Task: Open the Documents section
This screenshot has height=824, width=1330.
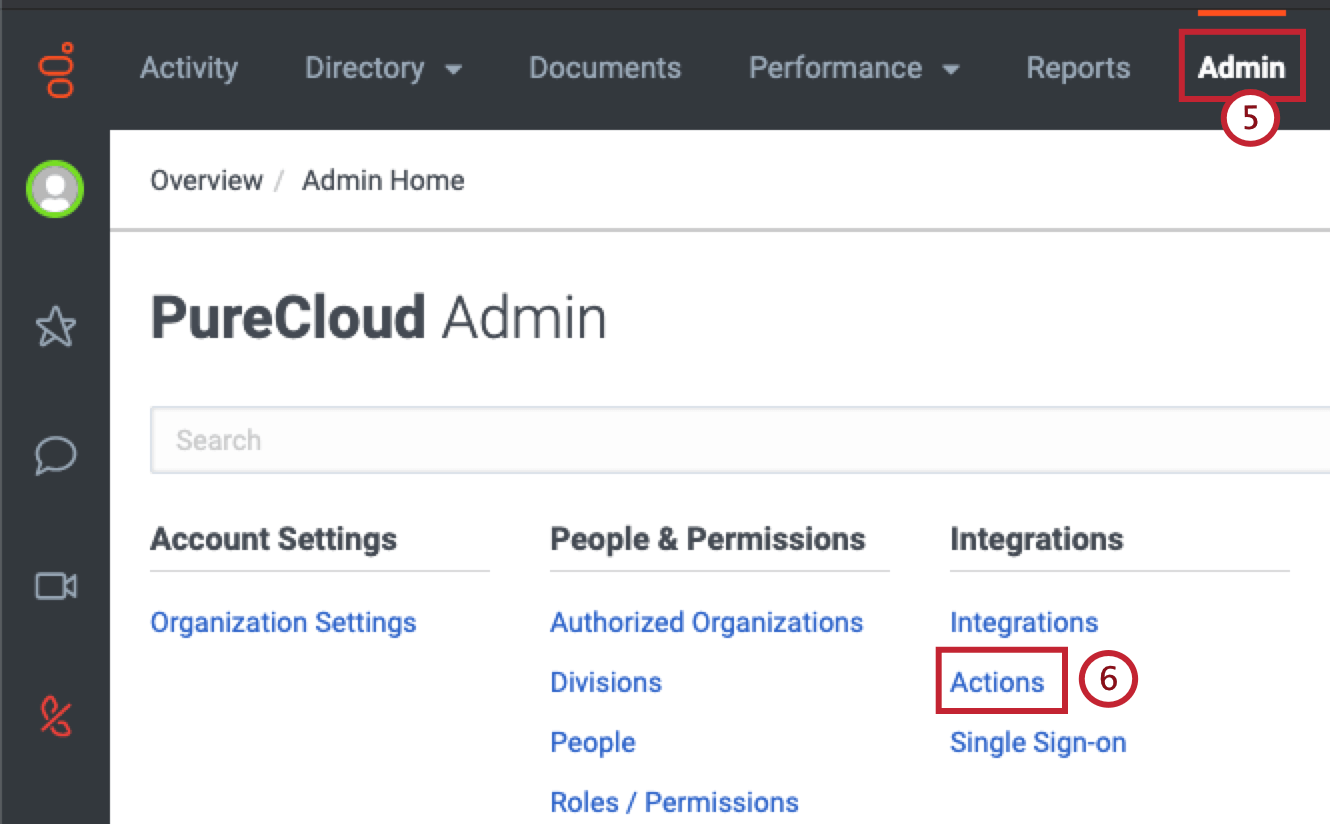Action: [x=604, y=68]
